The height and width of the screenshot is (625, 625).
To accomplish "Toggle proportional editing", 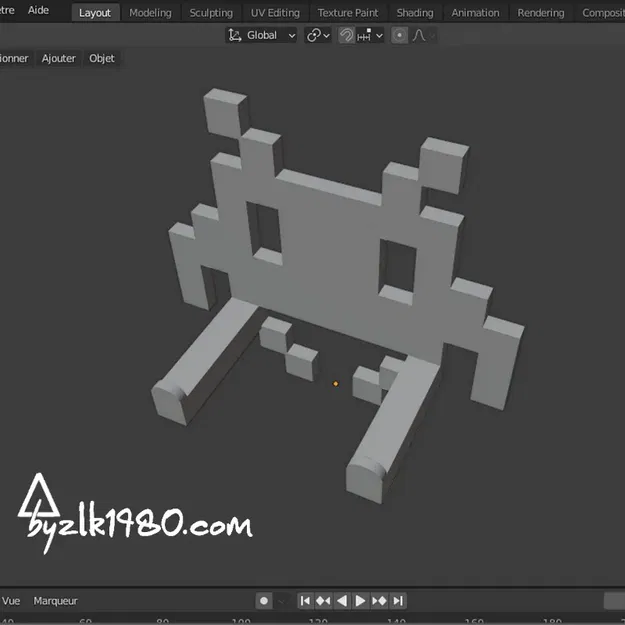I will click(x=399, y=35).
